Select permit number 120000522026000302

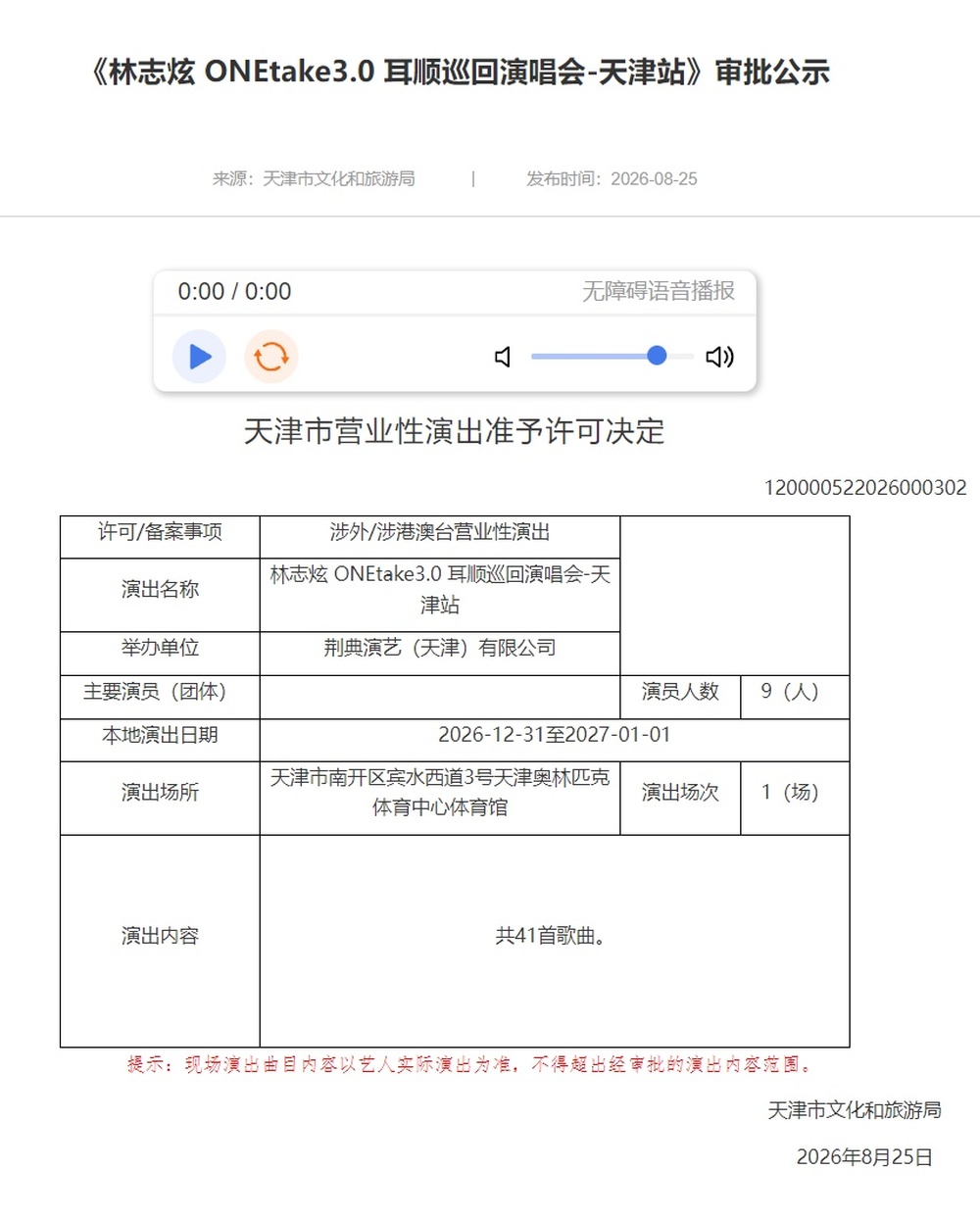coord(865,487)
